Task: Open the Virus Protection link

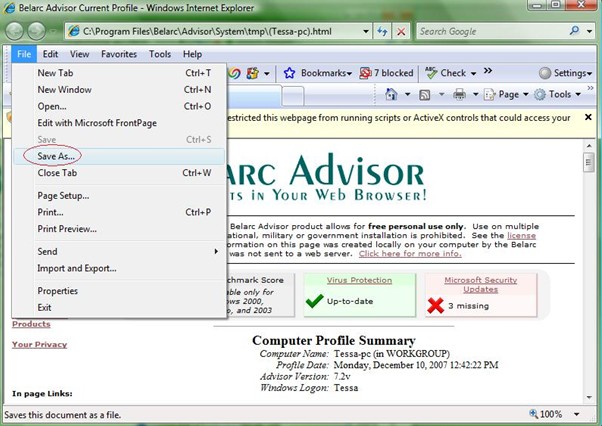Action: (359, 280)
